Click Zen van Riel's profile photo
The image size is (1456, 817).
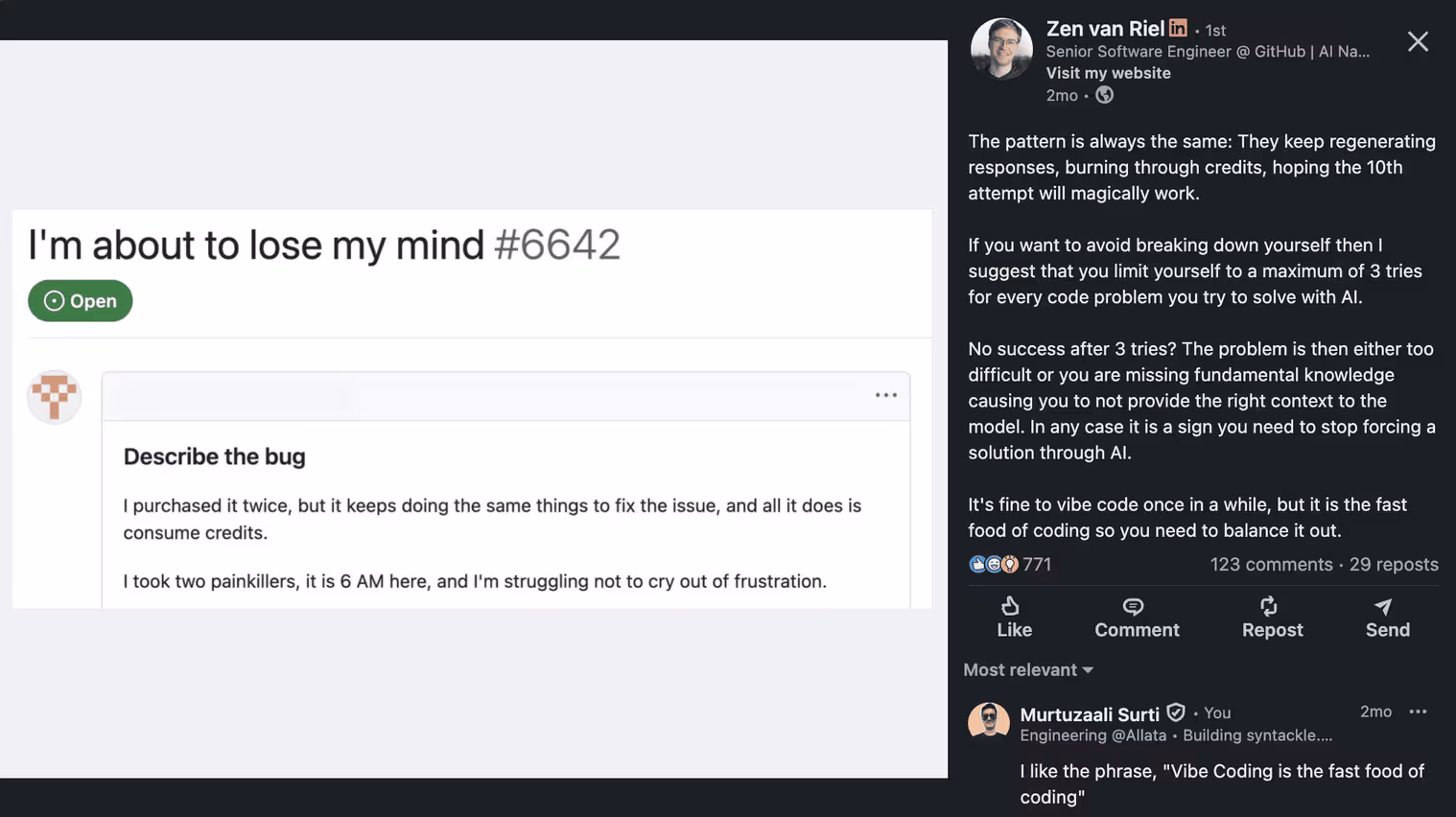[1001, 48]
